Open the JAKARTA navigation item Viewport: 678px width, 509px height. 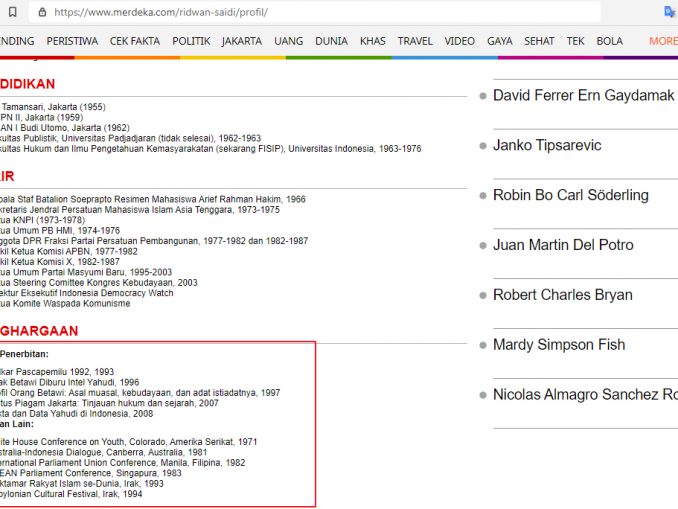[x=242, y=41]
